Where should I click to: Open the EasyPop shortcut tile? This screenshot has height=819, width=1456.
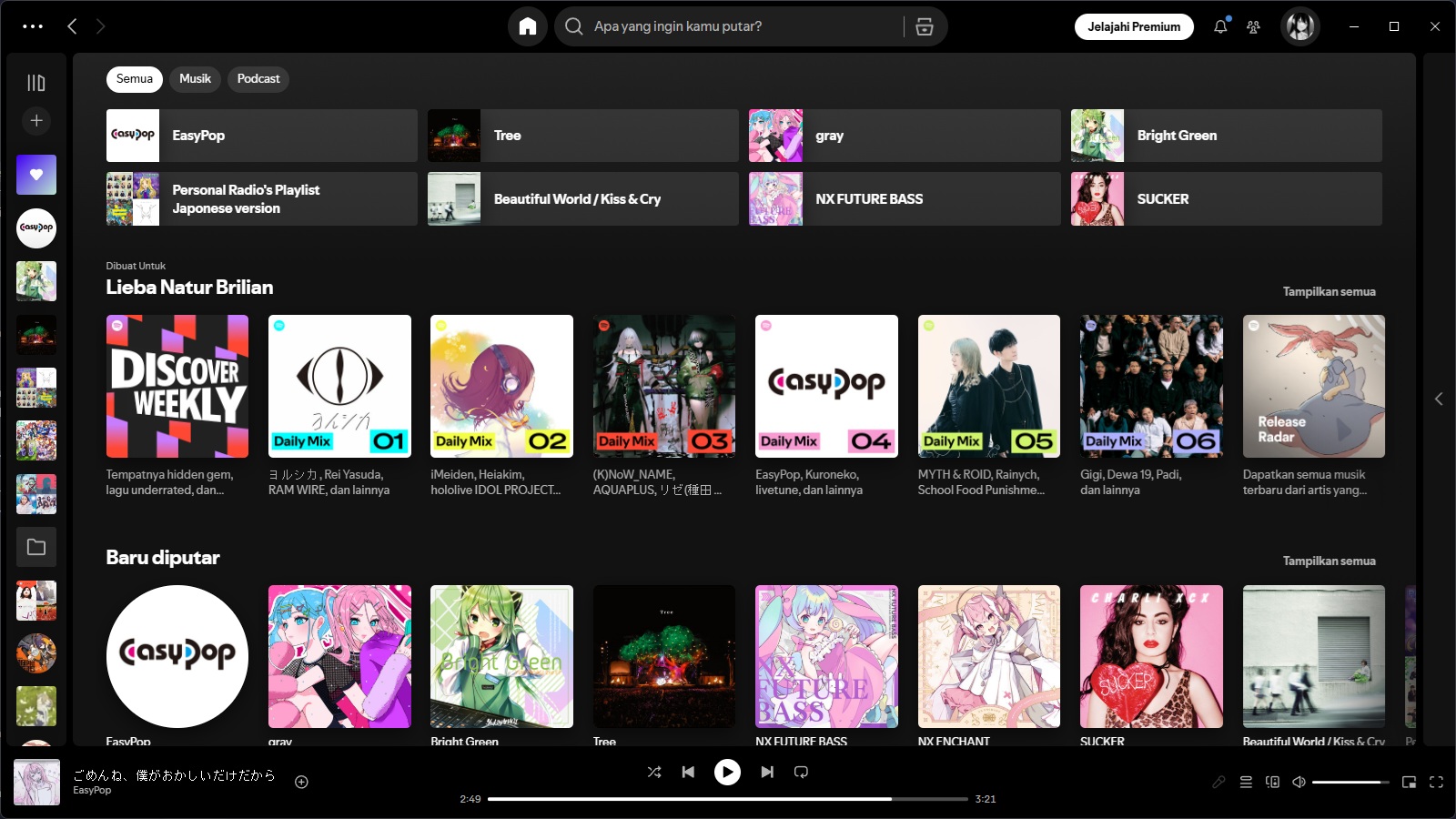[x=262, y=136]
